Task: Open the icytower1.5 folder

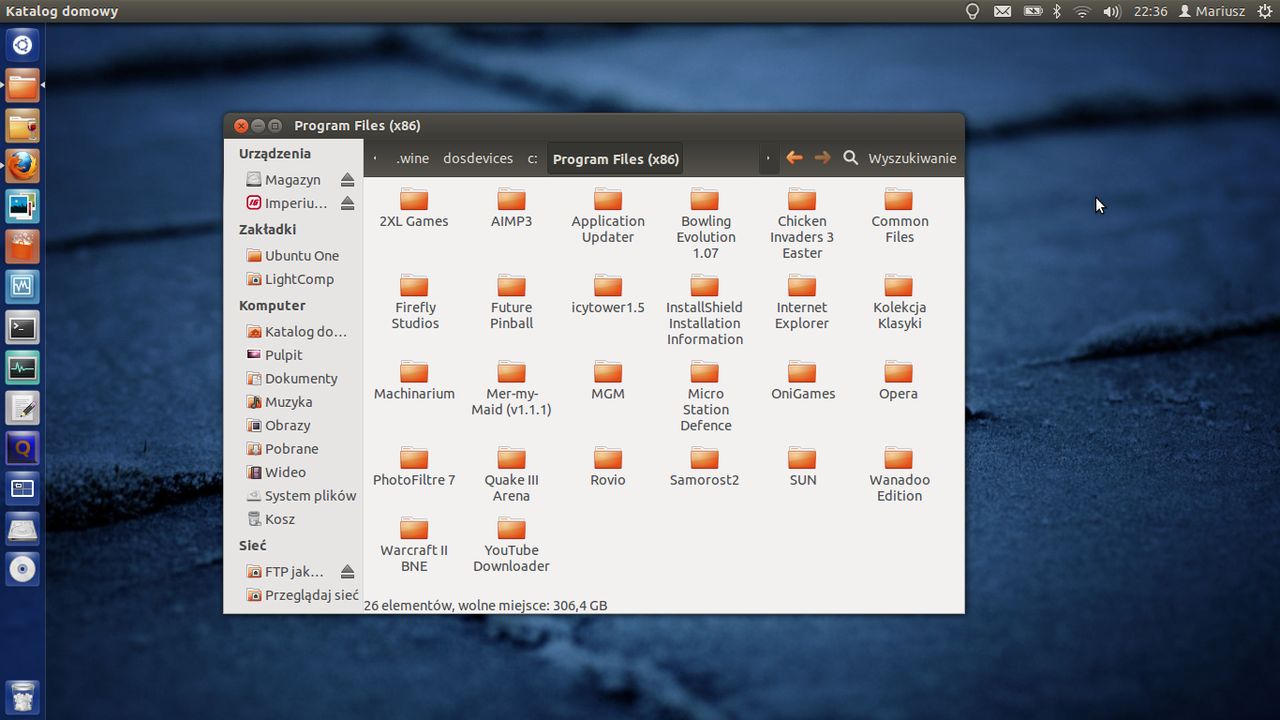Action: click(608, 294)
